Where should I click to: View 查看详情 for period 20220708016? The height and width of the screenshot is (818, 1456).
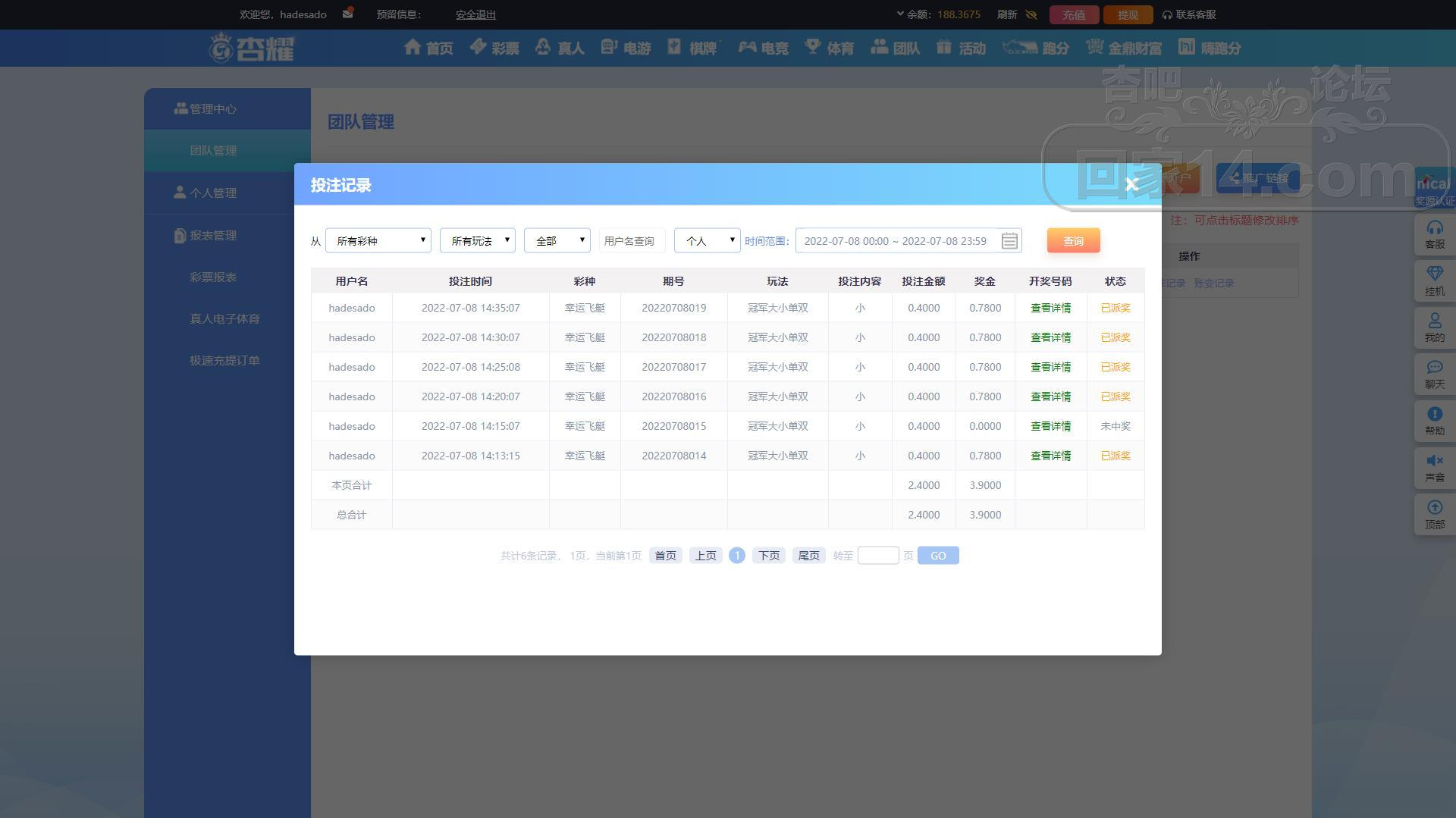[x=1050, y=396]
